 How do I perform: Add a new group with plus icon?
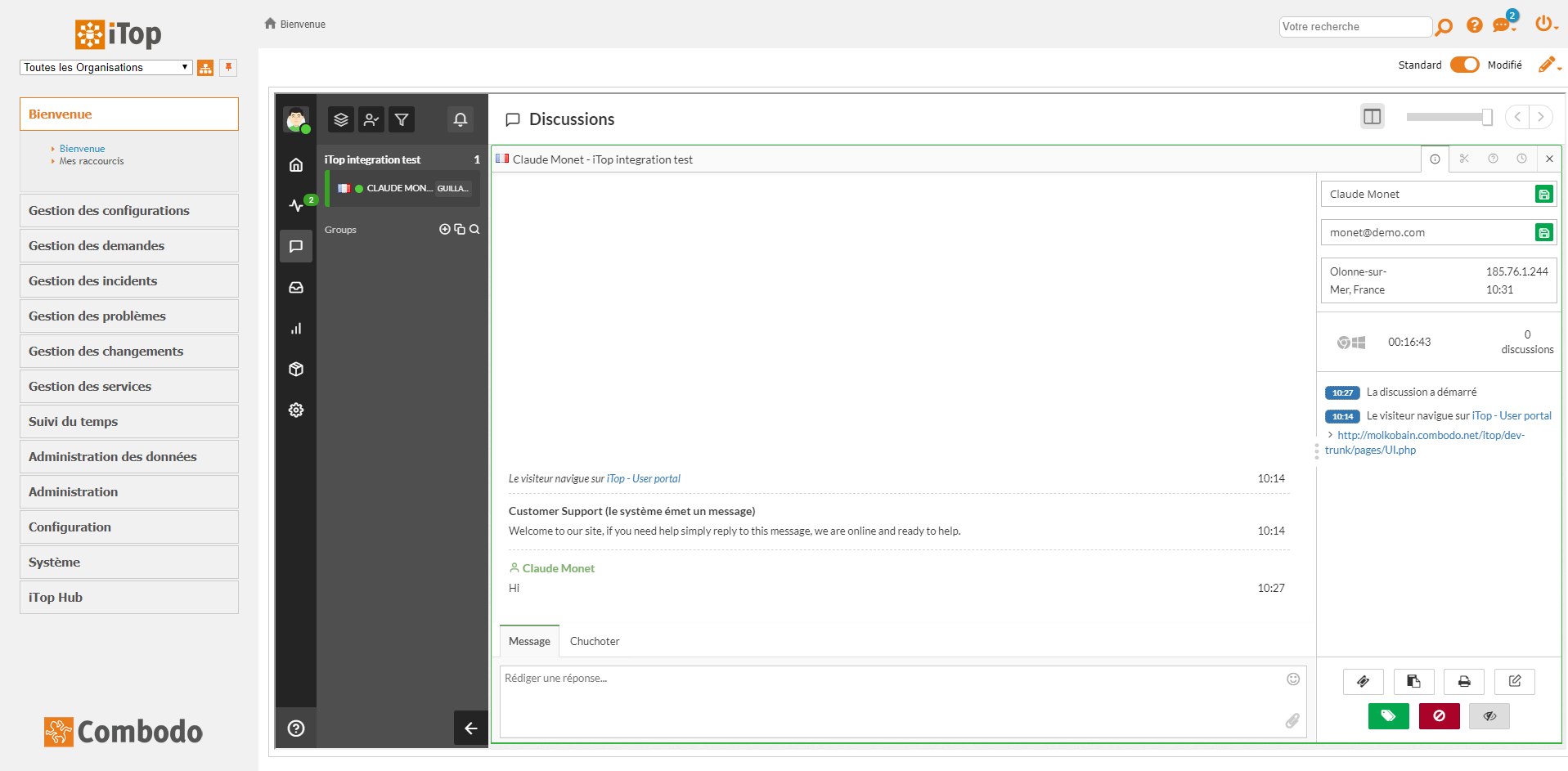point(445,229)
